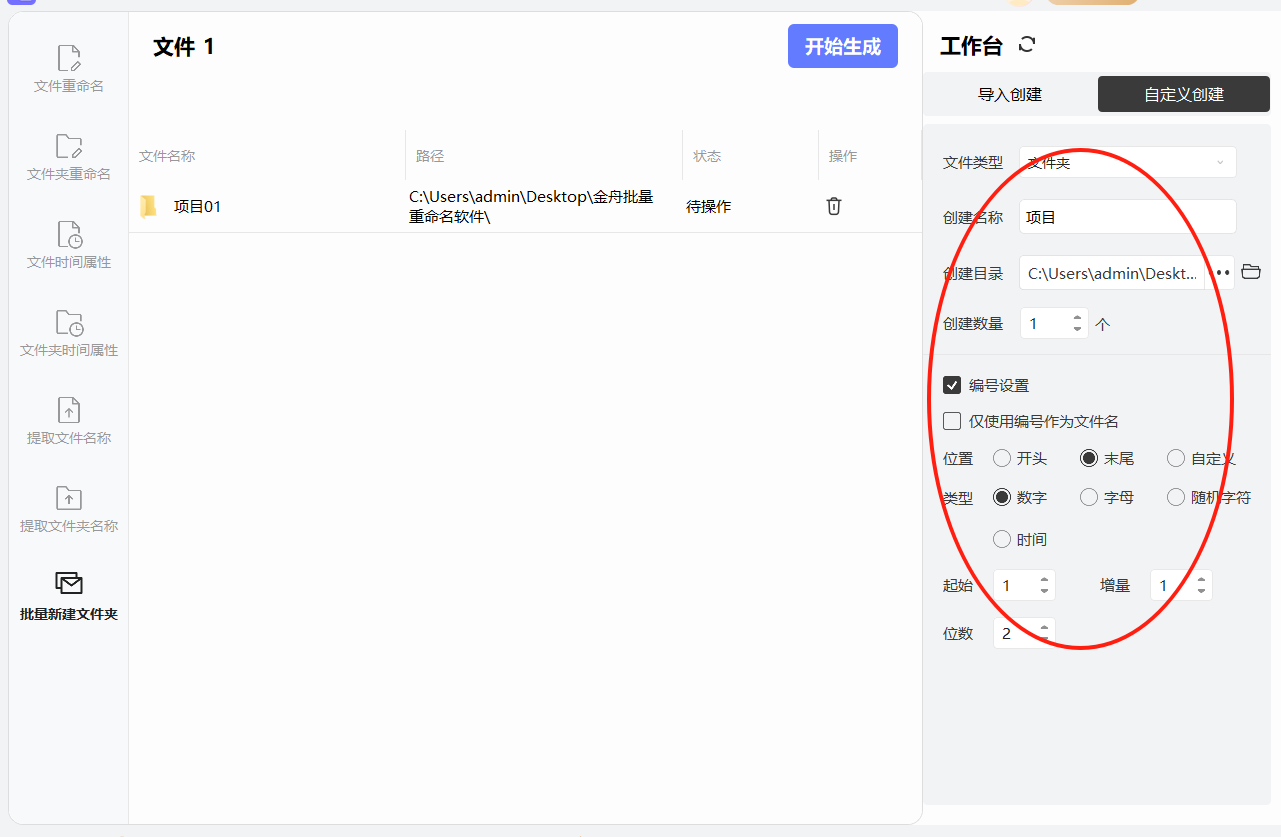
Task: Browse for 创建目录 with folder icon
Action: (1251, 271)
